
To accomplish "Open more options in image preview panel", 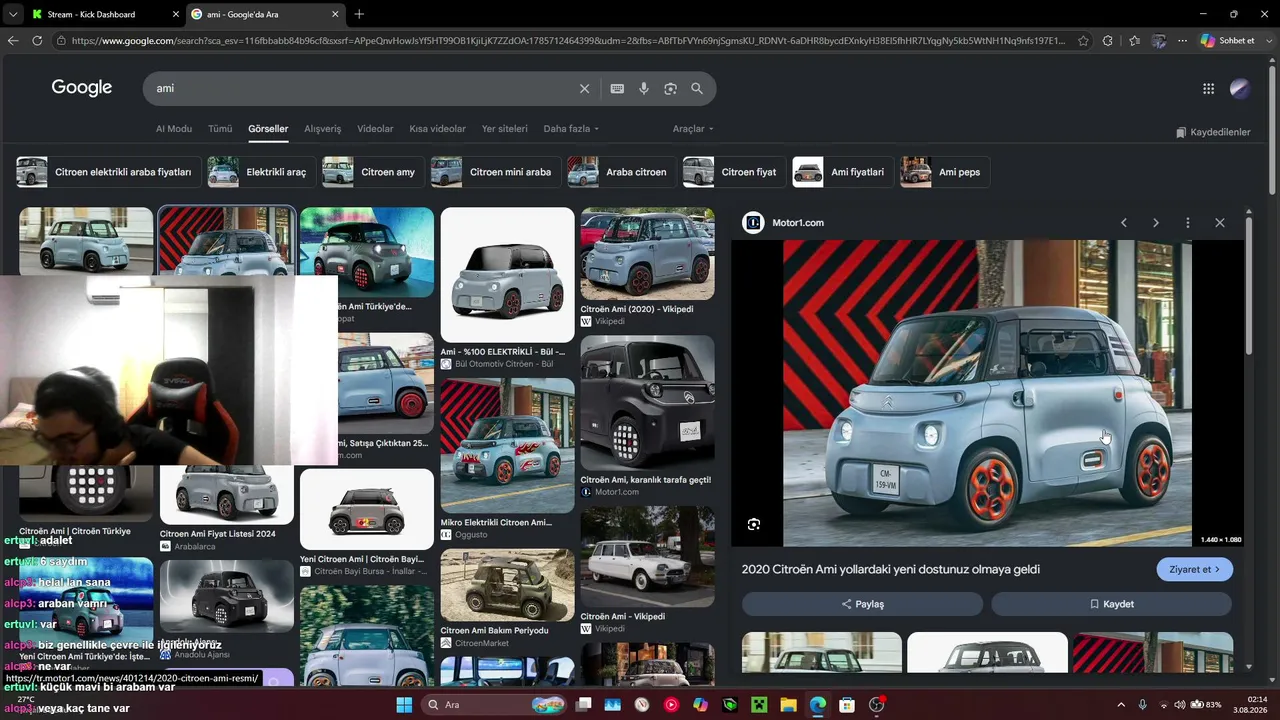I will [1188, 223].
